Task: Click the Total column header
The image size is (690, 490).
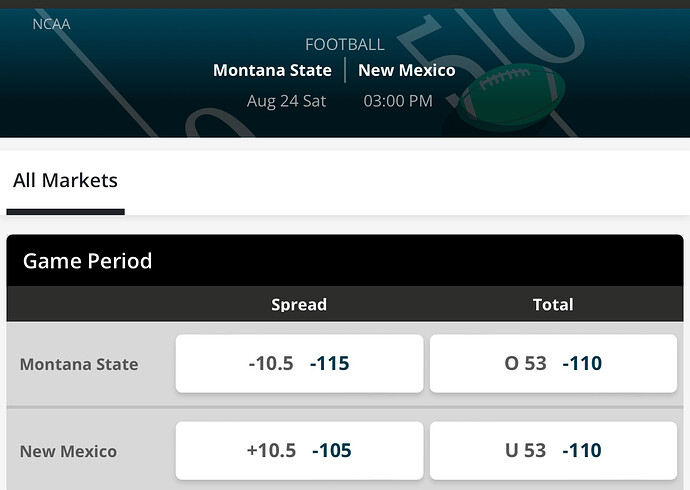Action: click(553, 305)
